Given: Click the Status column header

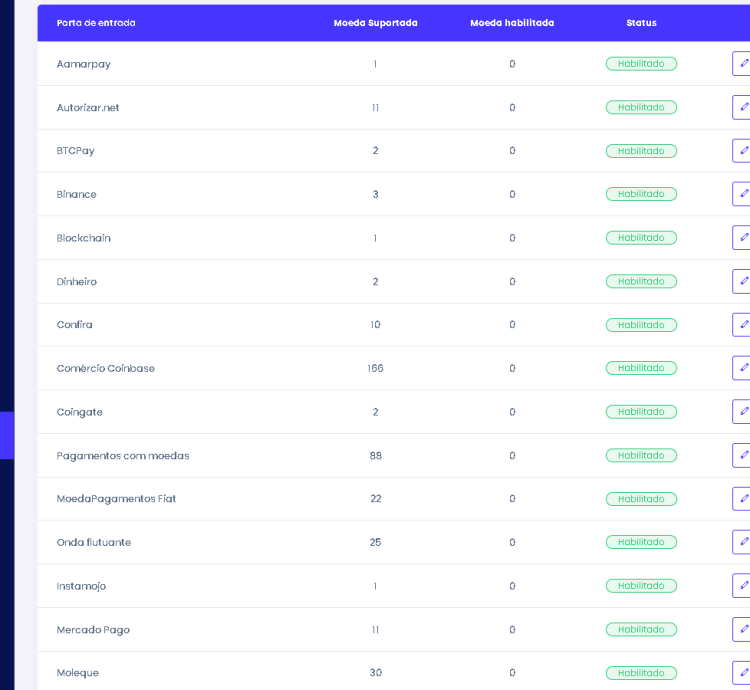Looking at the screenshot, I should click(641, 23).
